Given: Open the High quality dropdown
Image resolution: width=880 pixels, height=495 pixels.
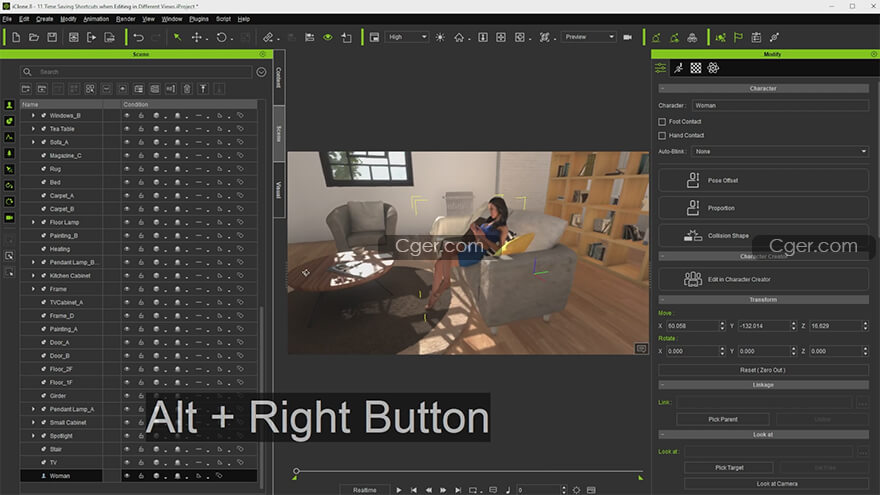Looking at the screenshot, I should point(407,37).
